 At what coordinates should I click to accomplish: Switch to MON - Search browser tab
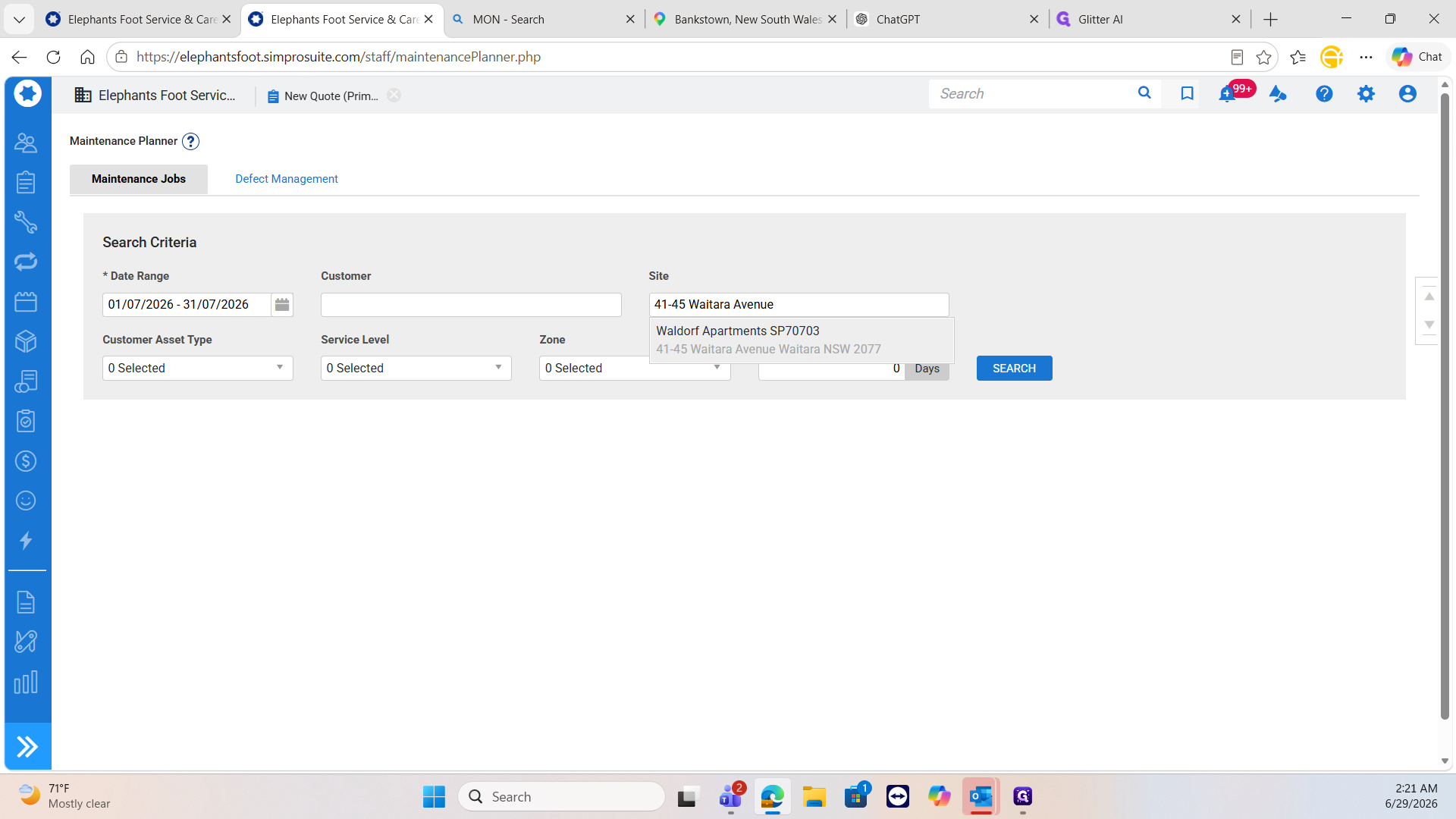[x=544, y=20]
